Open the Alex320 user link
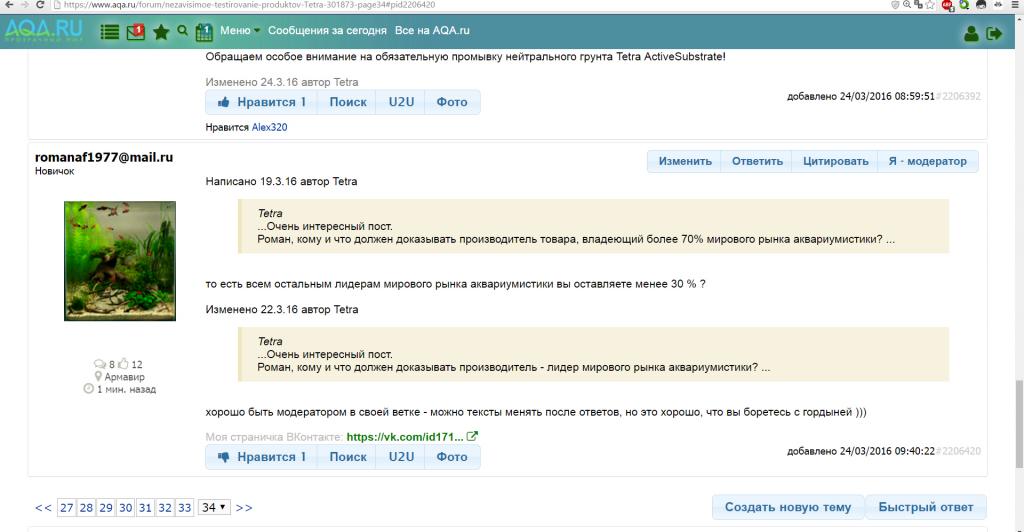The image size is (1024, 532). [269, 127]
